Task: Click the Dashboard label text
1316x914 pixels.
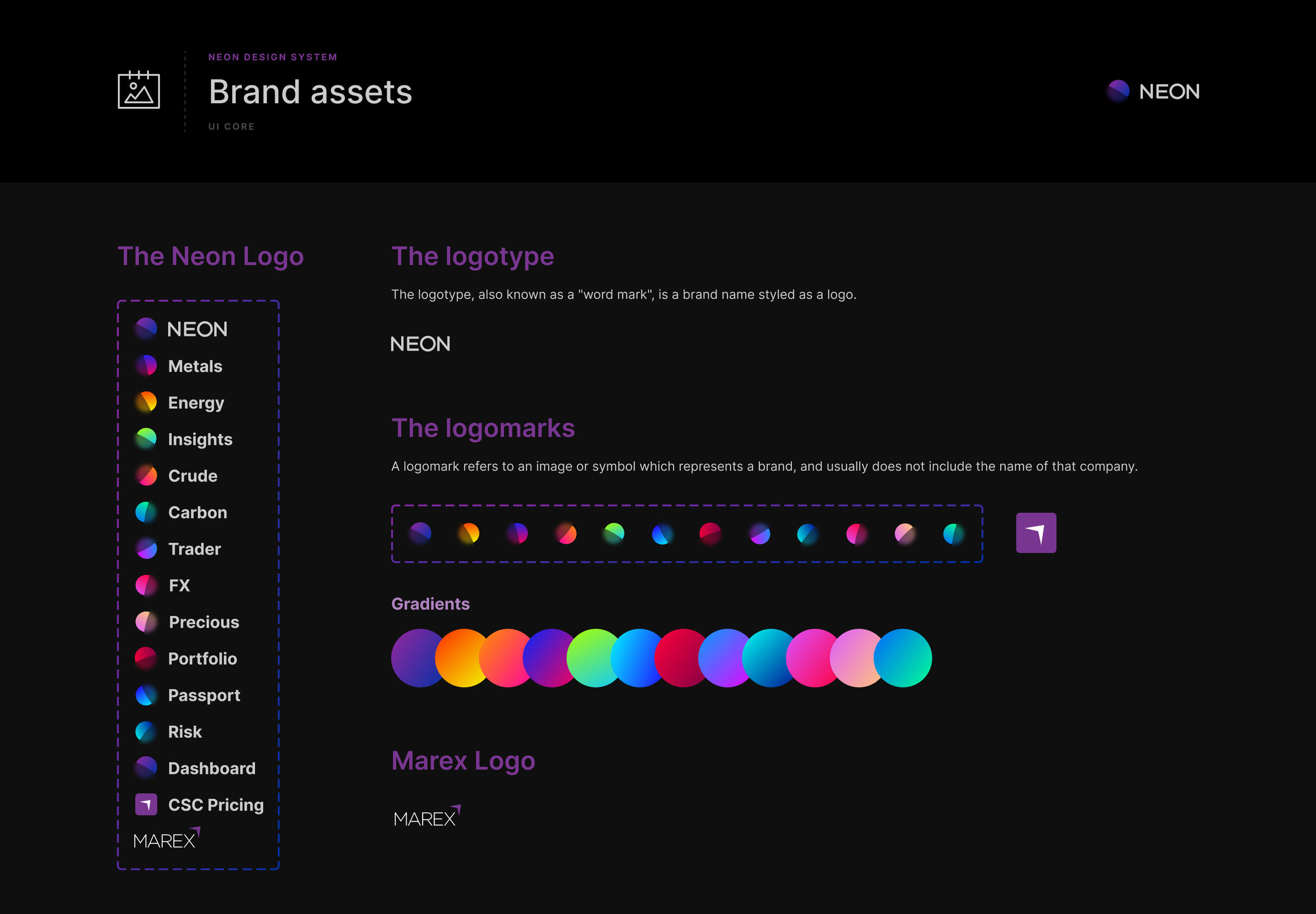Action: click(x=212, y=769)
